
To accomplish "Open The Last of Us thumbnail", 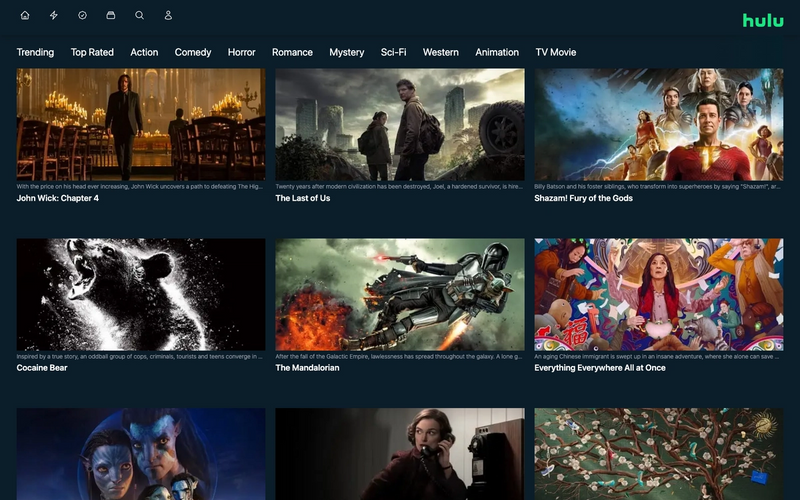I will pyautogui.click(x=400, y=124).
